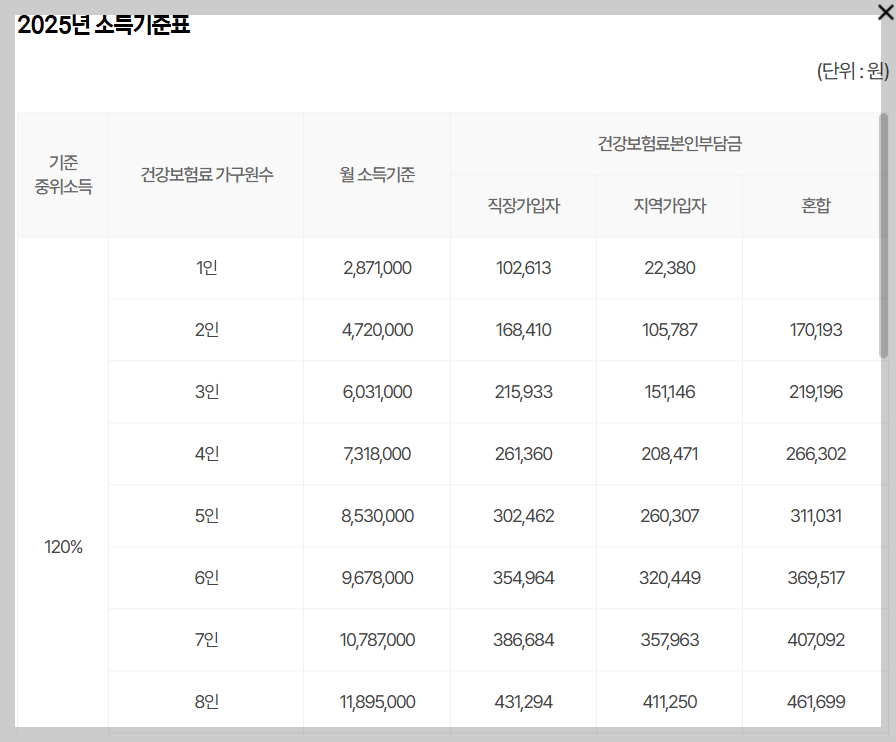Select the 4인 household row label
The width and height of the screenshot is (896, 742).
tap(205, 454)
